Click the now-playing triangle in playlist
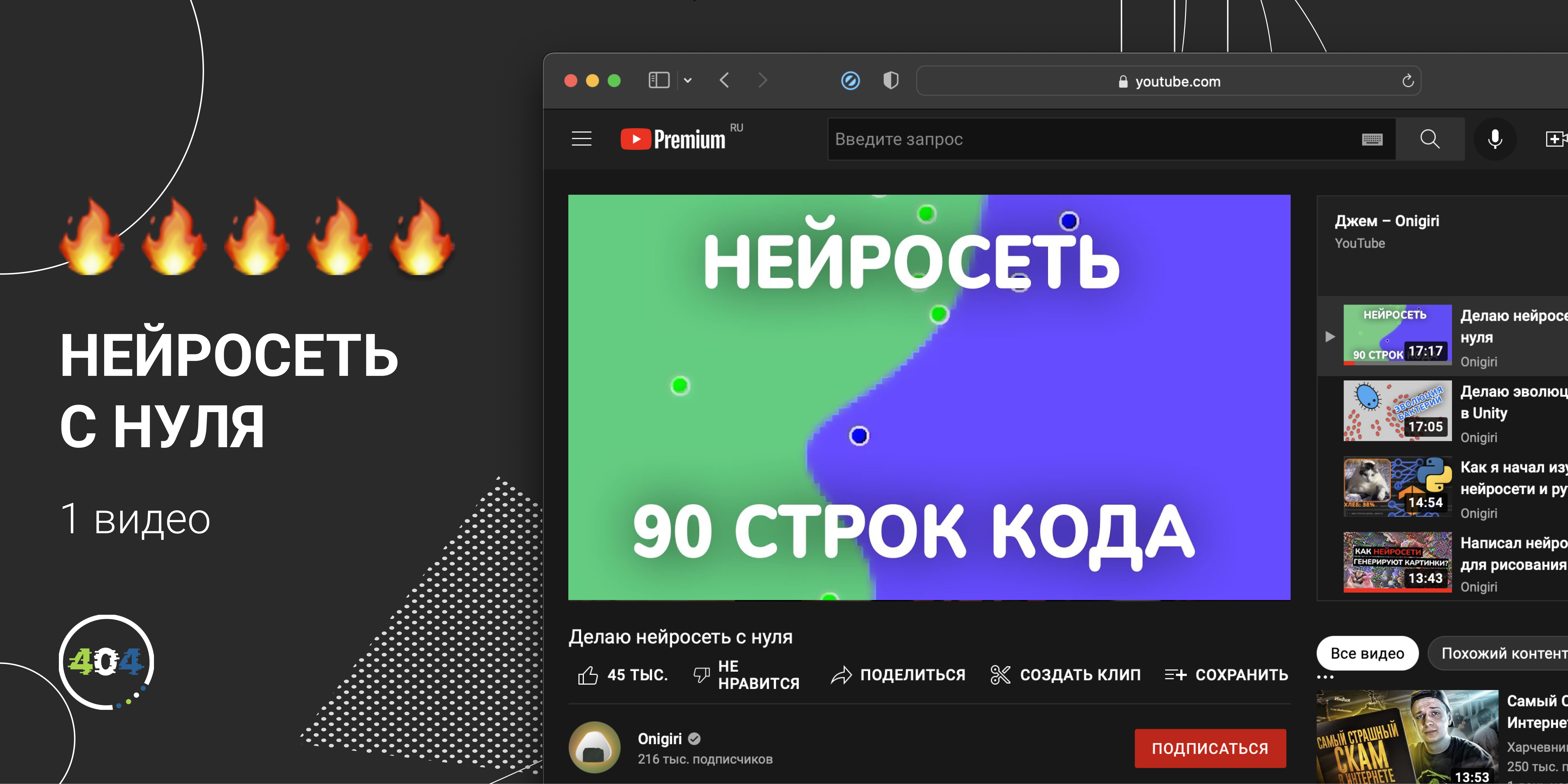1568x784 pixels. (x=1330, y=336)
